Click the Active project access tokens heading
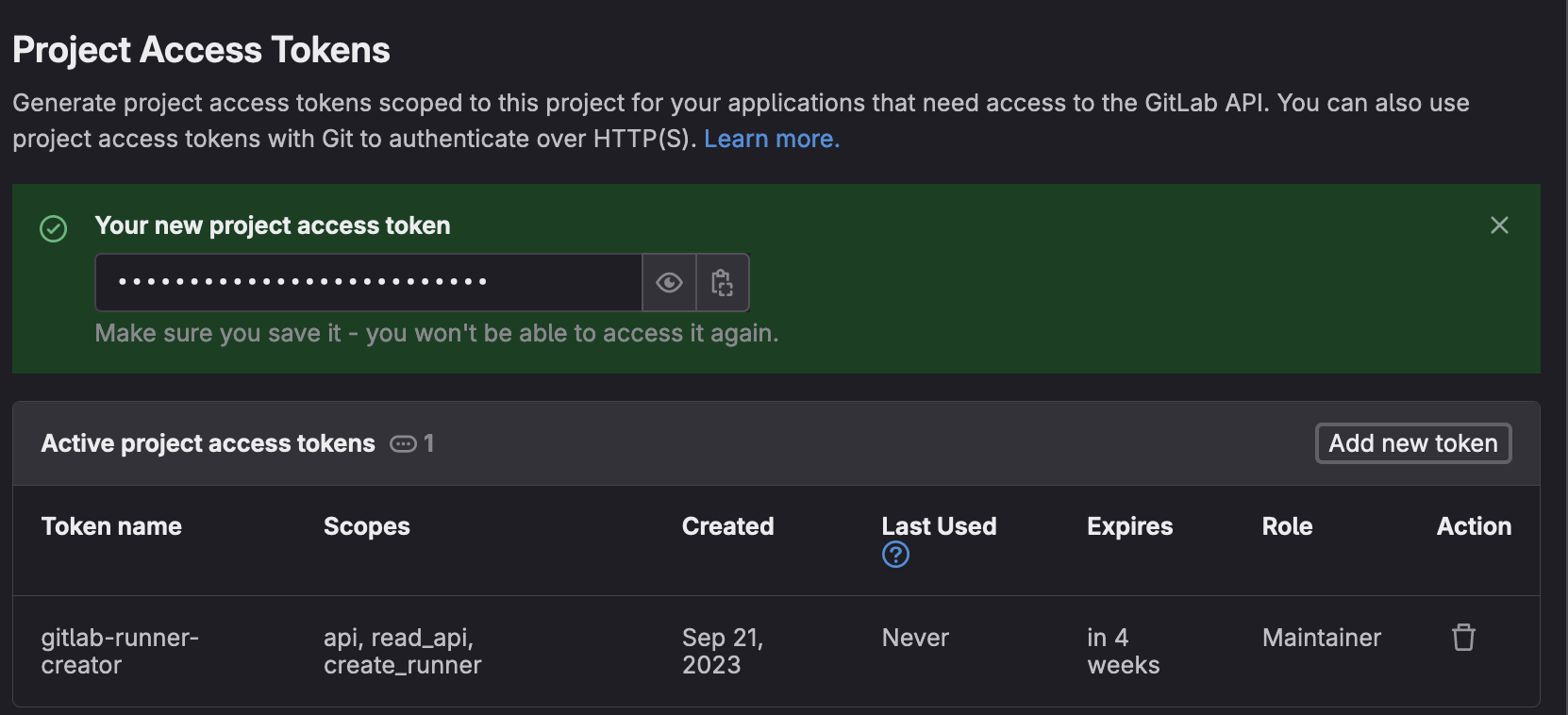This screenshot has width=1568, height=715. (x=208, y=443)
